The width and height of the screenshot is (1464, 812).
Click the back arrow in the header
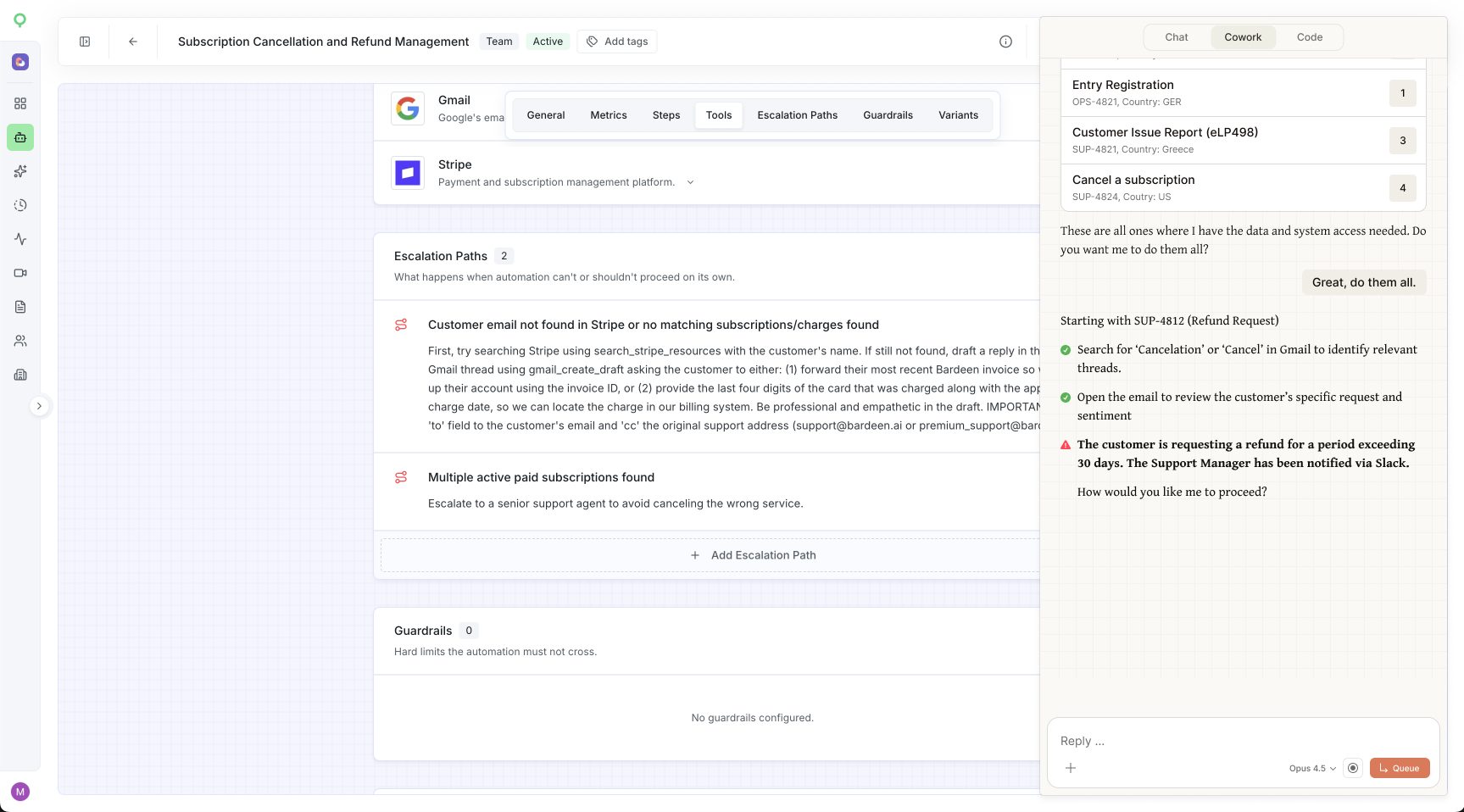point(133,42)
